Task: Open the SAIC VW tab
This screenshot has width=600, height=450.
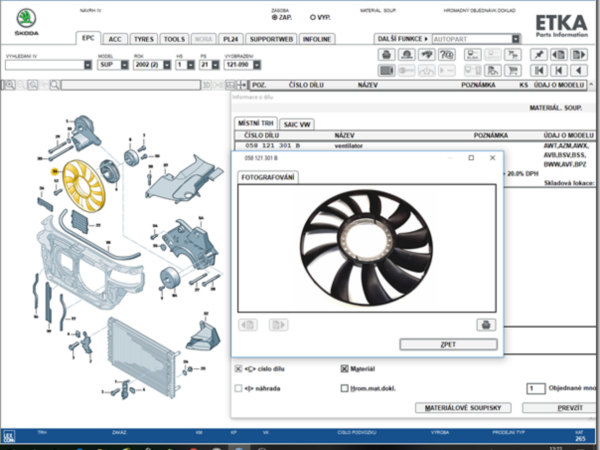Action: point(297,125)
